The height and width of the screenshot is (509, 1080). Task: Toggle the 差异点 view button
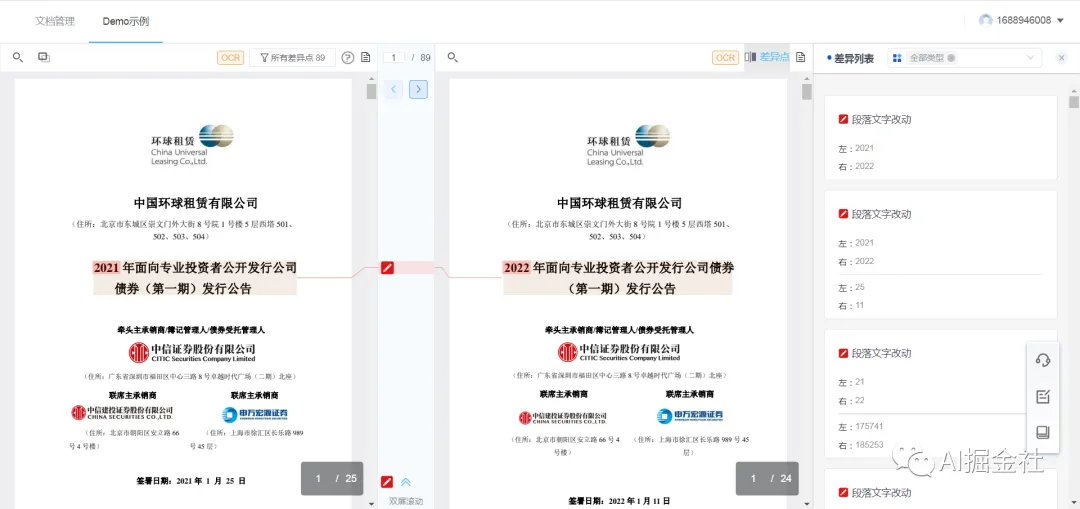(x=767, y=57)
